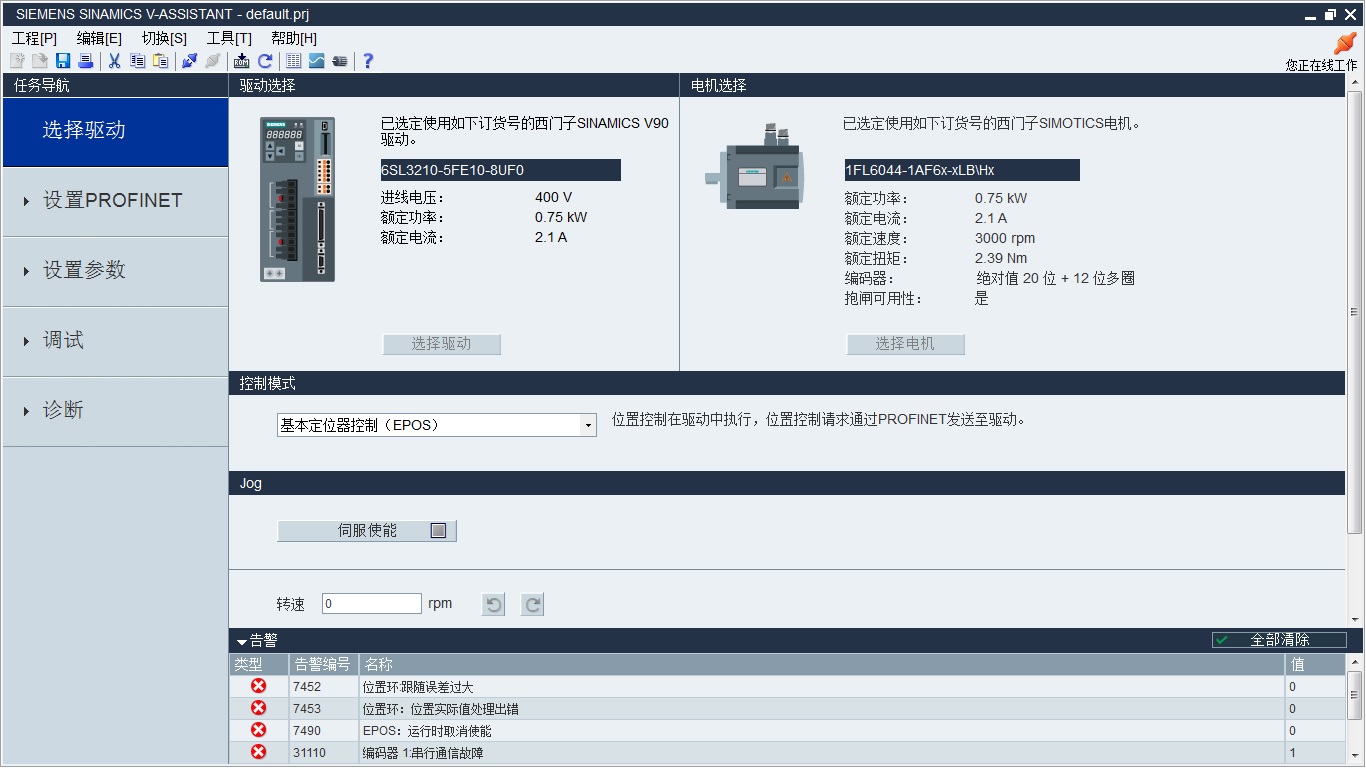Image resolution: width=1366 pixels, height=768 pixels.
Task: Select alarm row EPOS: 运行时取消使能
Action: 788,731
